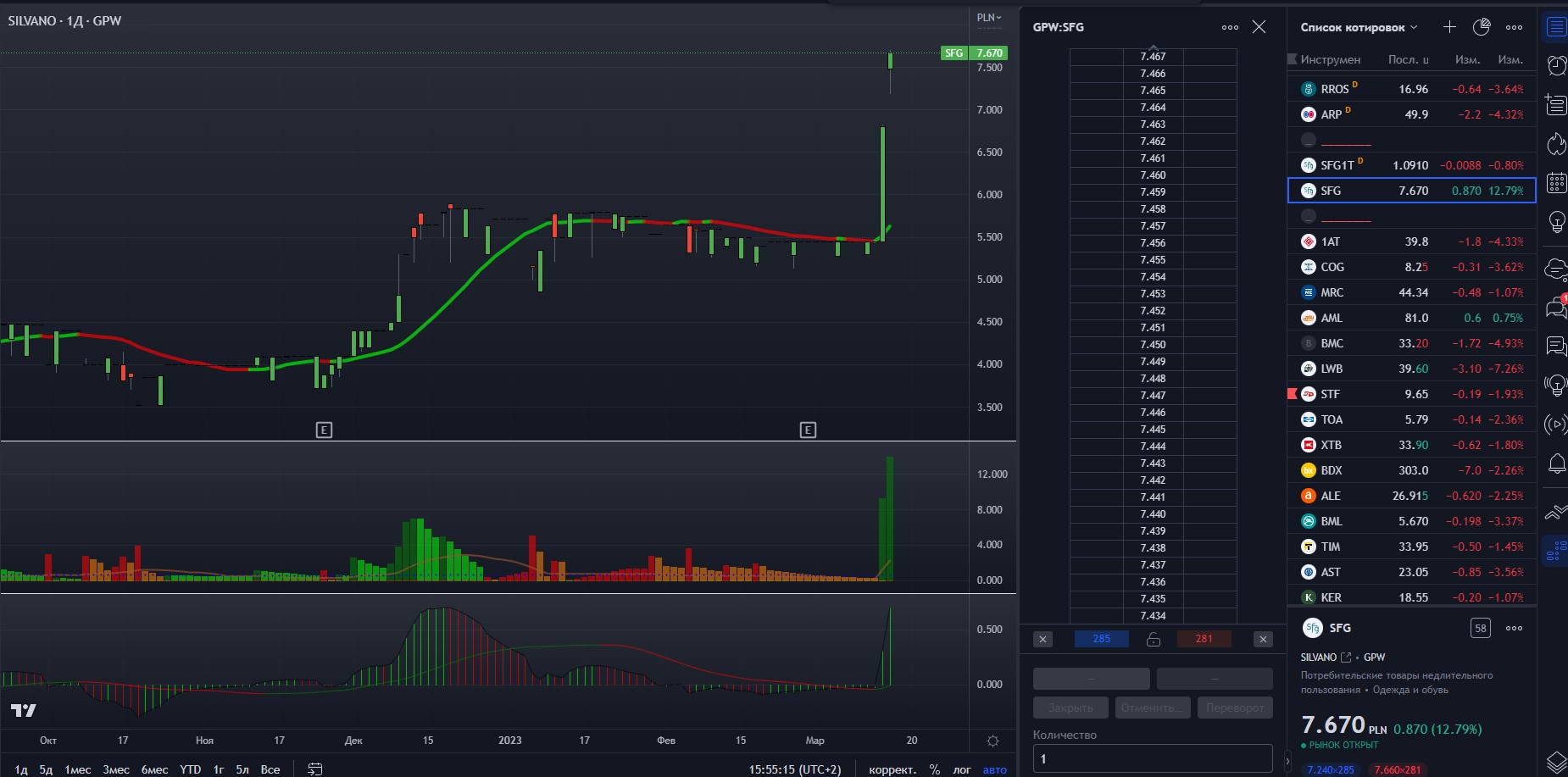
Task: Open the ideas stream light bulb rays icon
Action: pos(1556,386)
